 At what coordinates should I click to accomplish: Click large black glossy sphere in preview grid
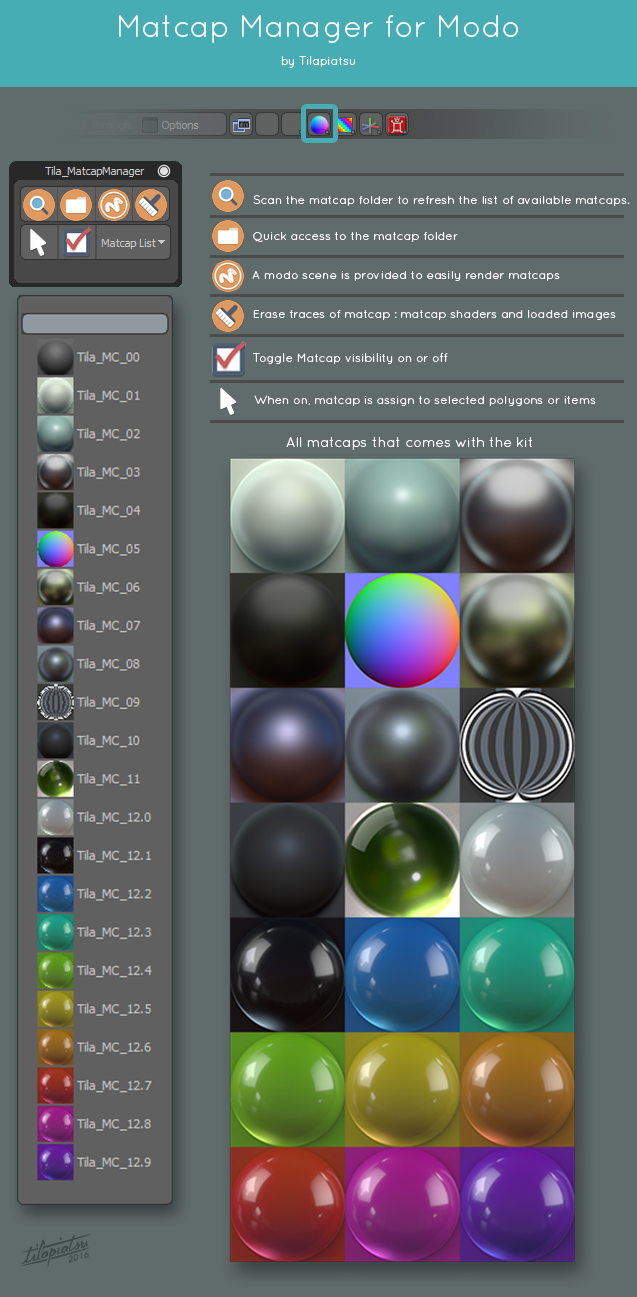[x=287, y=974]
